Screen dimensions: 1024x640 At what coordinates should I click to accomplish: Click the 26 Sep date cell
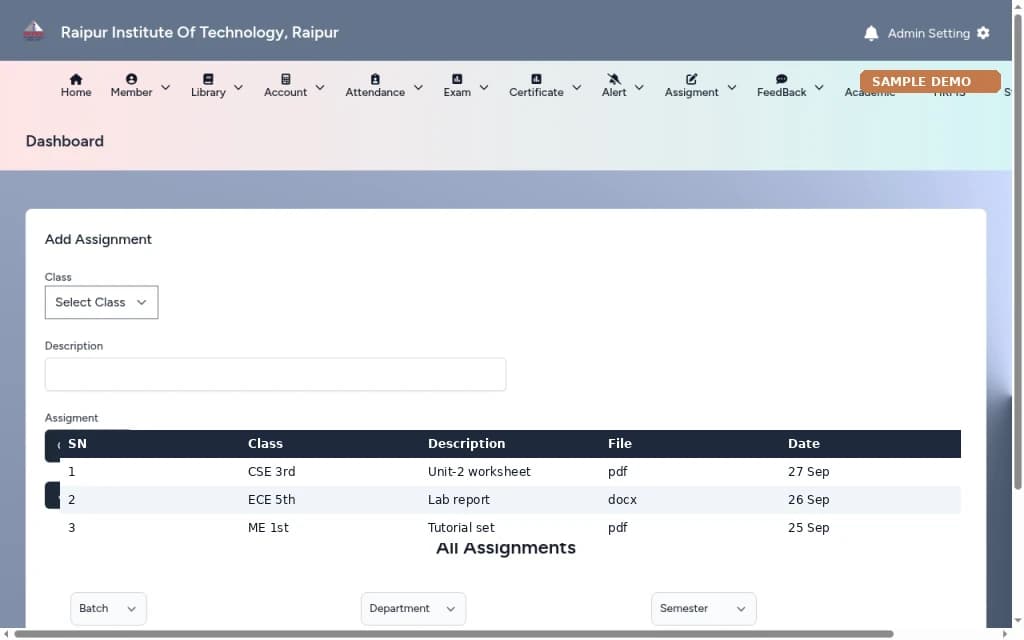[808, 500]
